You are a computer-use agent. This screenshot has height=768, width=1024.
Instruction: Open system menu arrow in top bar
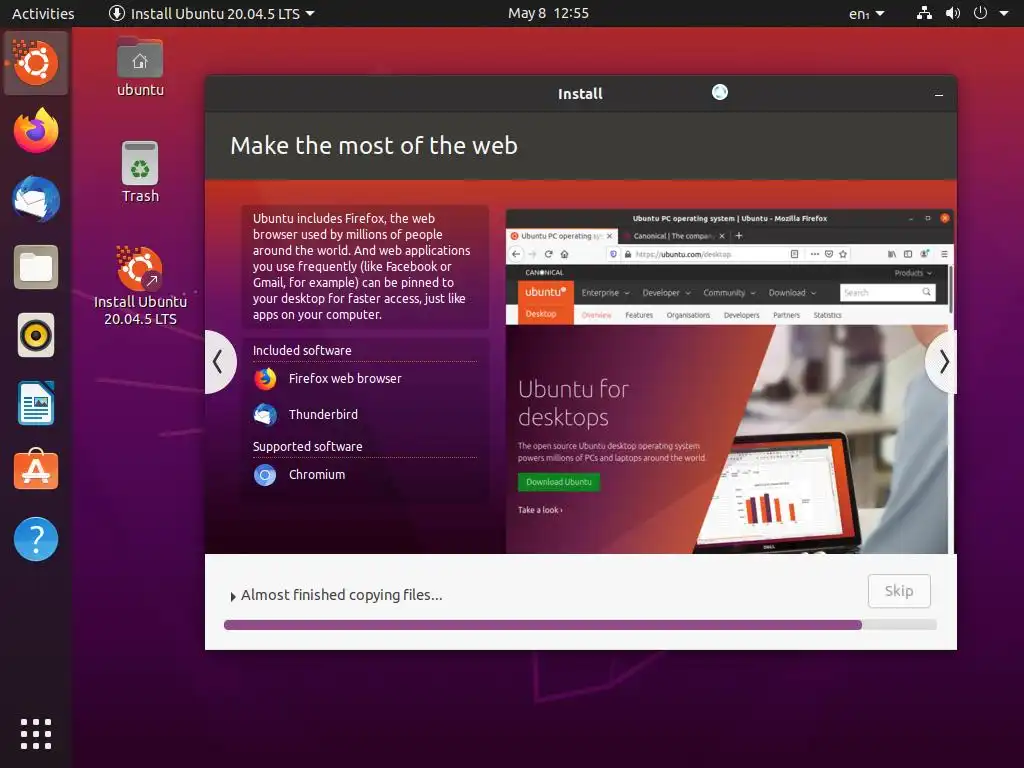point(1004,13)
